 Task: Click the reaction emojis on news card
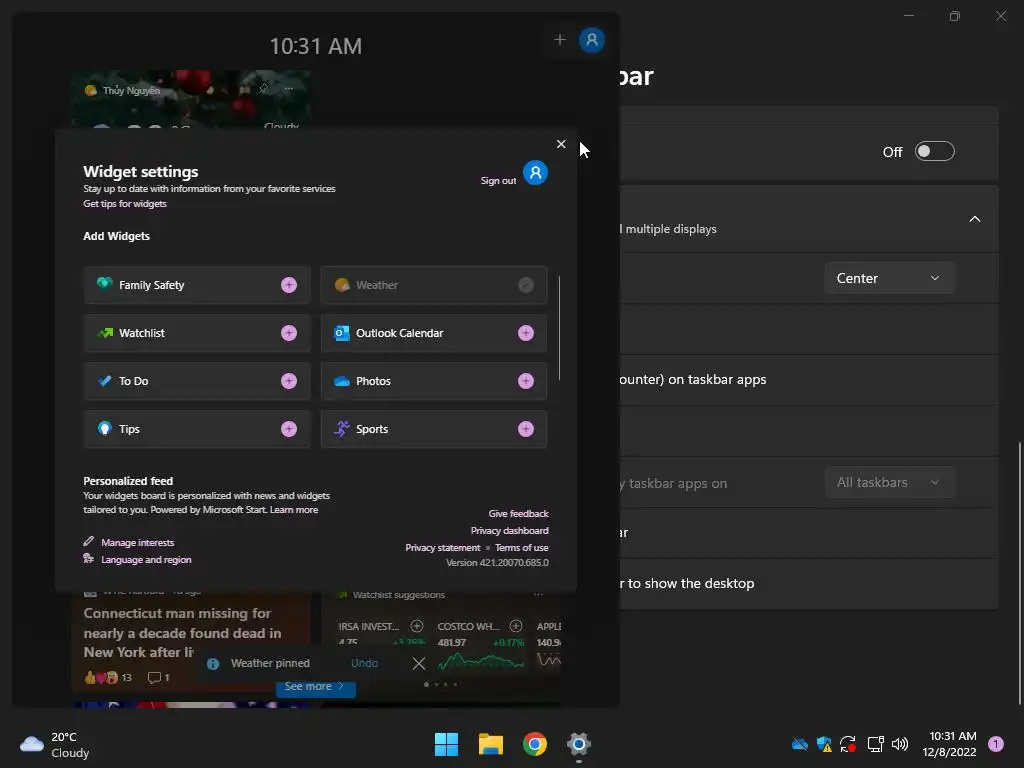point(101,677)
